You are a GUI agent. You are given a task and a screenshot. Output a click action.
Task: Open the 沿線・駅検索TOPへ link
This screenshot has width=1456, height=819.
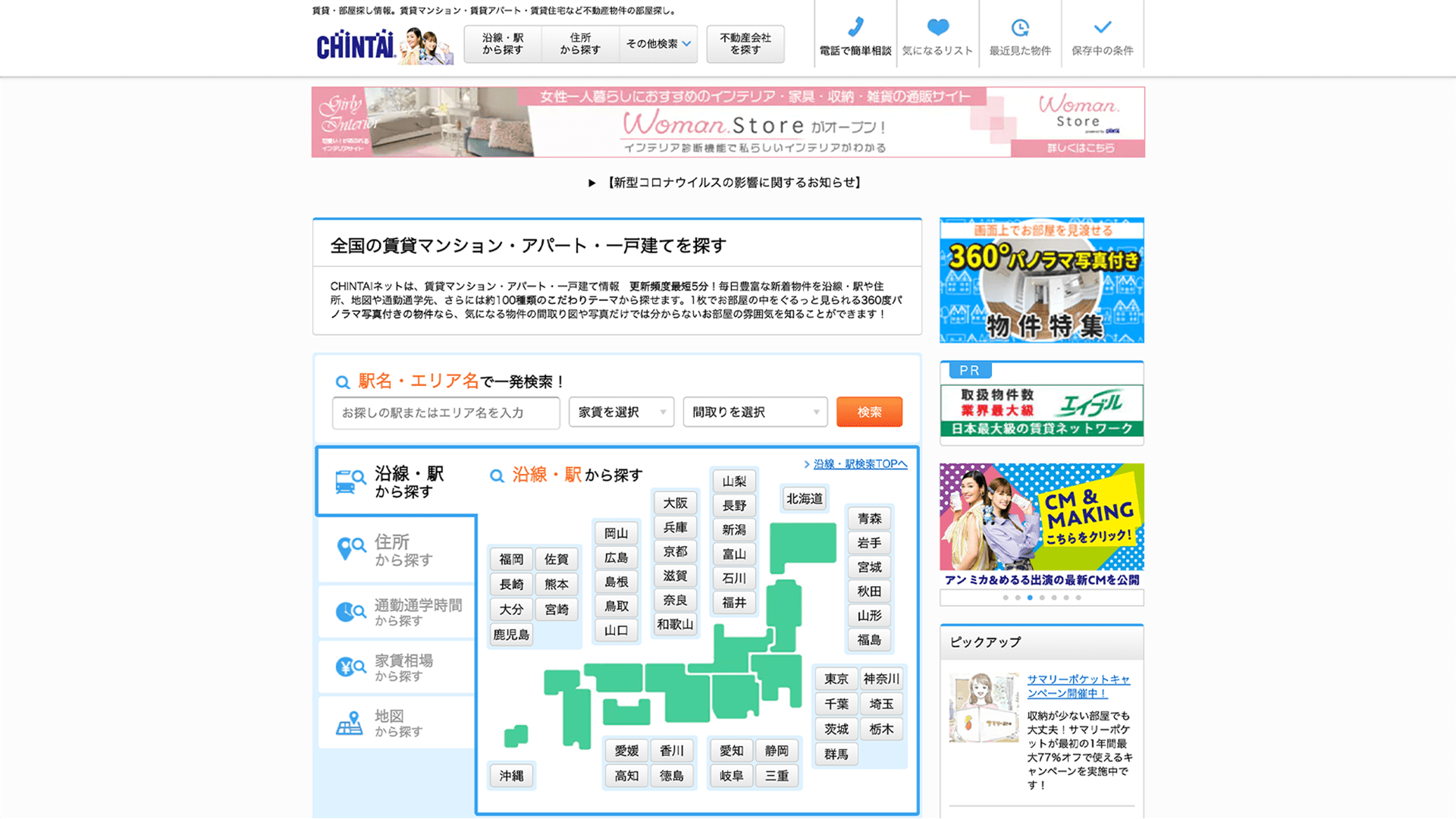click(x=859, y=464)
